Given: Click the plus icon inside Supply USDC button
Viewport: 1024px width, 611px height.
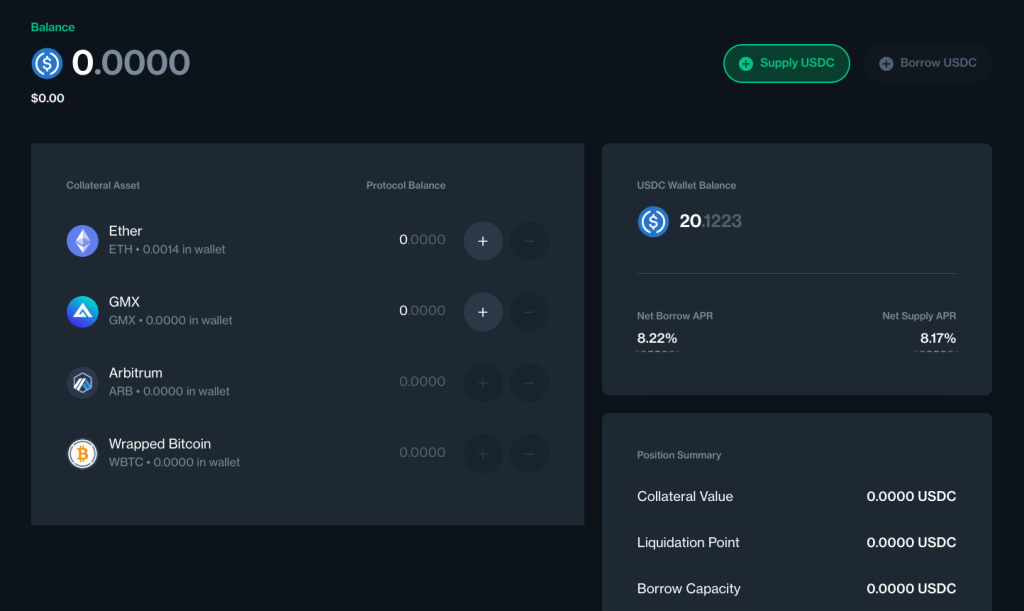Looking at the screenshot, I should 748,63.
